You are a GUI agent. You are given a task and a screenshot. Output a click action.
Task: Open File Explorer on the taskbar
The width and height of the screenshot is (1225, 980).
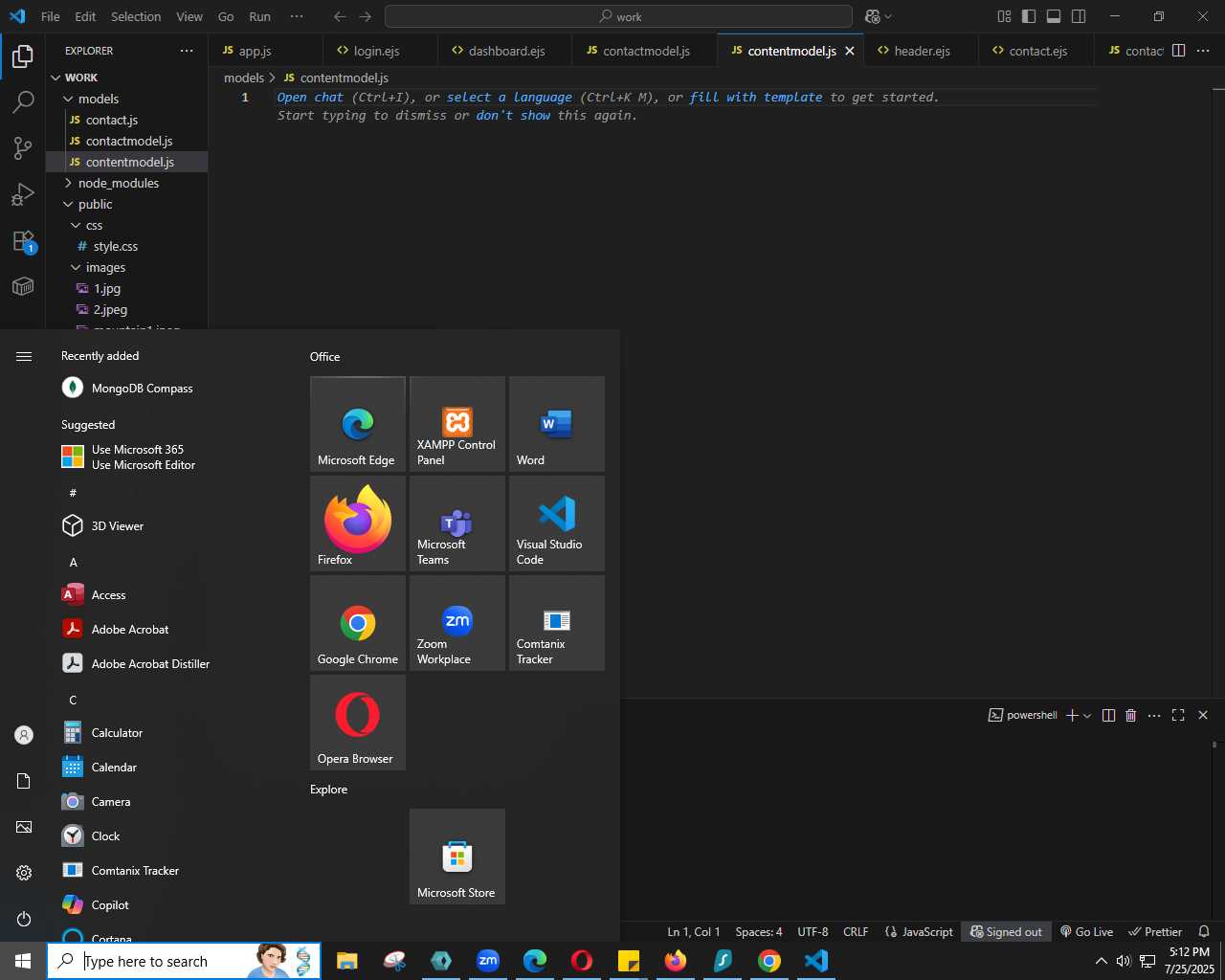click(347, 961)
